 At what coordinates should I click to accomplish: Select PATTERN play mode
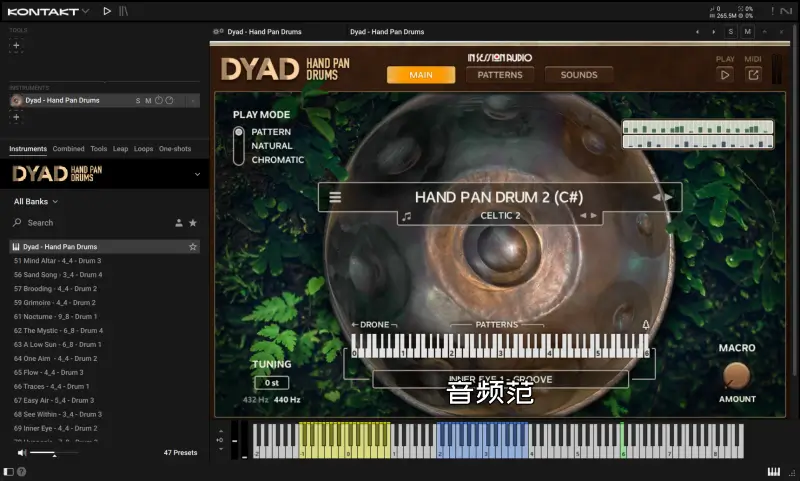click(271, 132)
